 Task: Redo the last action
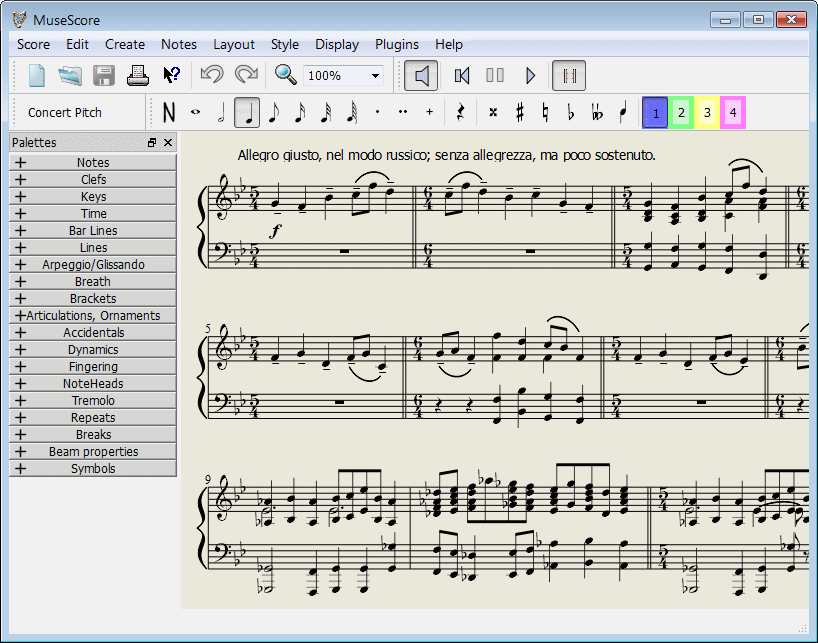pyautogui.click(x=246, y=75)
